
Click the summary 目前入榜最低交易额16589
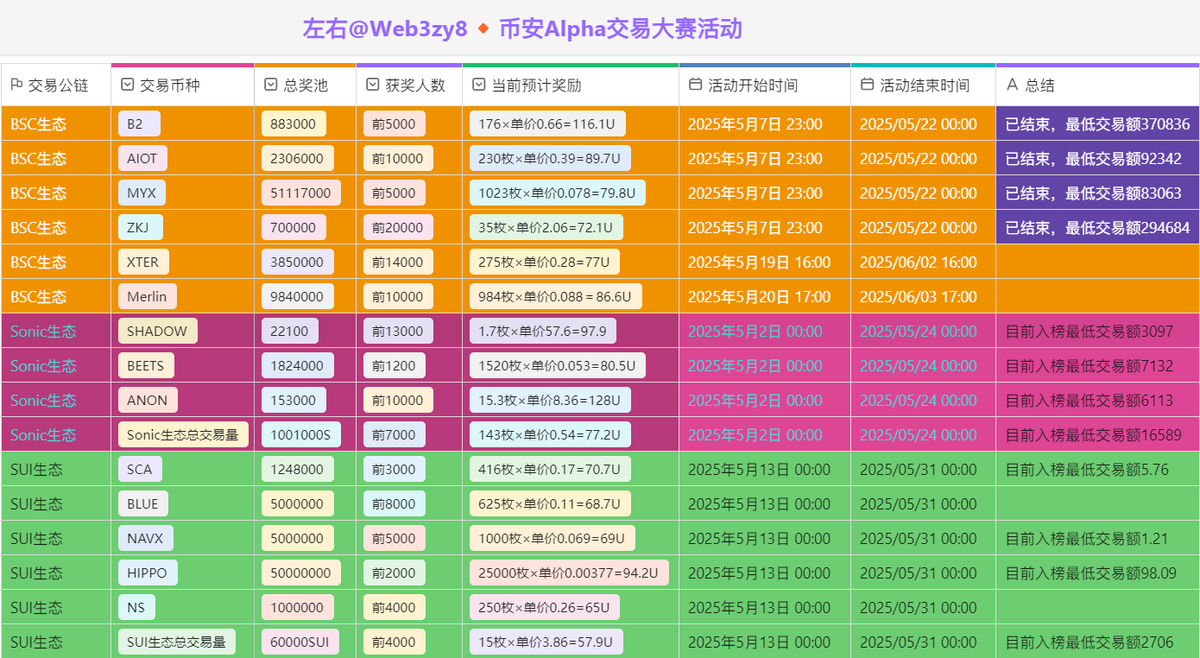coord(1093,435)
